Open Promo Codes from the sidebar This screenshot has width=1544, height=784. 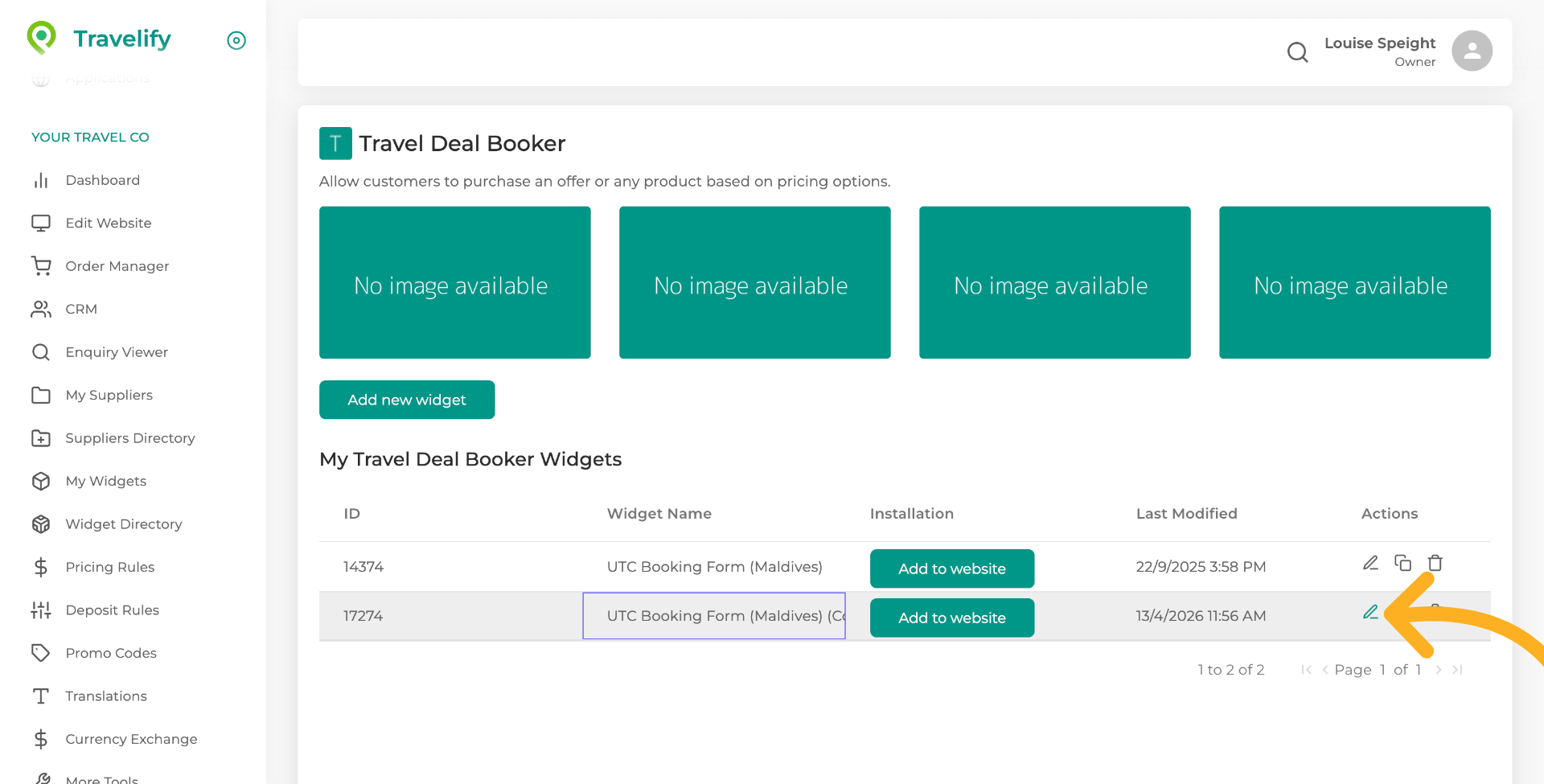[x=111, y=653]
